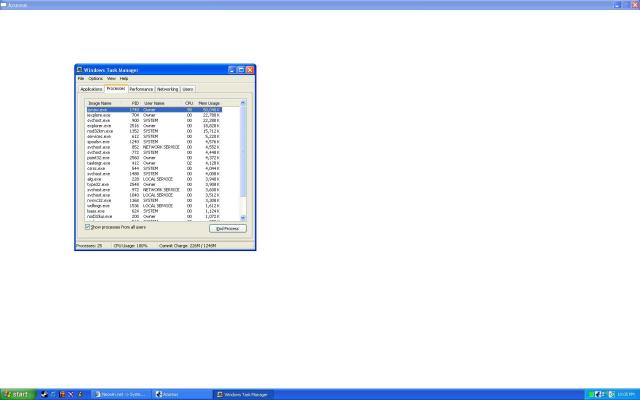The image size is (640, 400).
Task: Select the taskmgr.exe process row
Action: pos(154,163)
